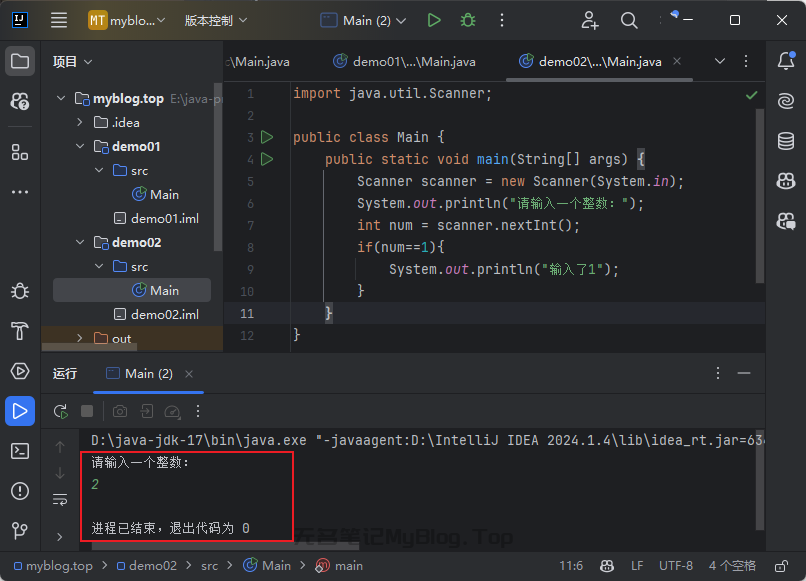The width and height of the screenshot is (806, 581).
Task: Open the Problems tool window icon
Action: point(20,491)
